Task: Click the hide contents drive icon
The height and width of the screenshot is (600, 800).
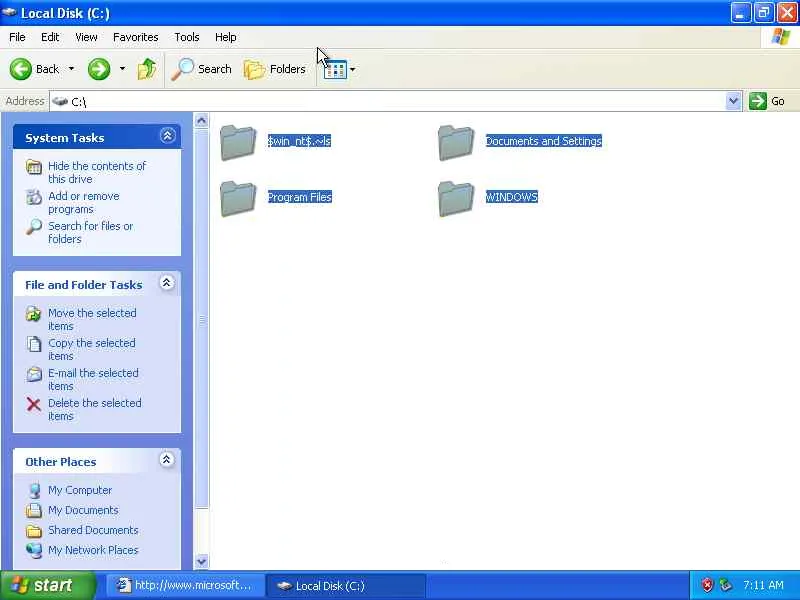Action: coord(34,167)
